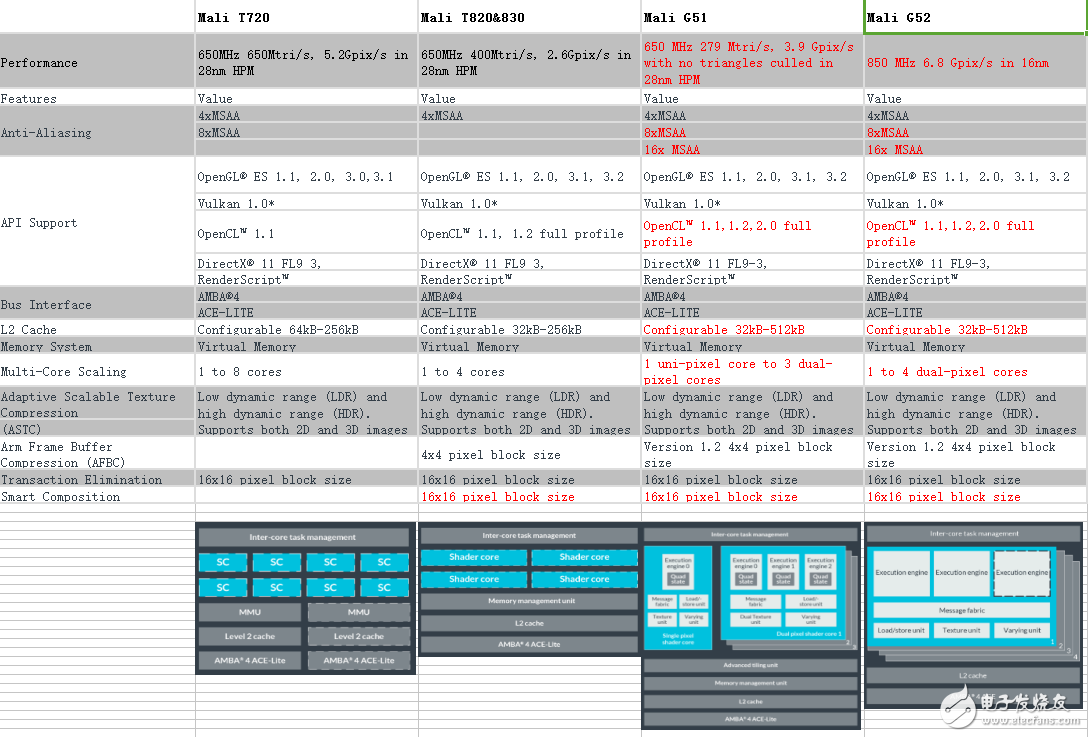1088x737 pixels.
Task: Click the Smart Composition row label
Action: pos(97,496)
